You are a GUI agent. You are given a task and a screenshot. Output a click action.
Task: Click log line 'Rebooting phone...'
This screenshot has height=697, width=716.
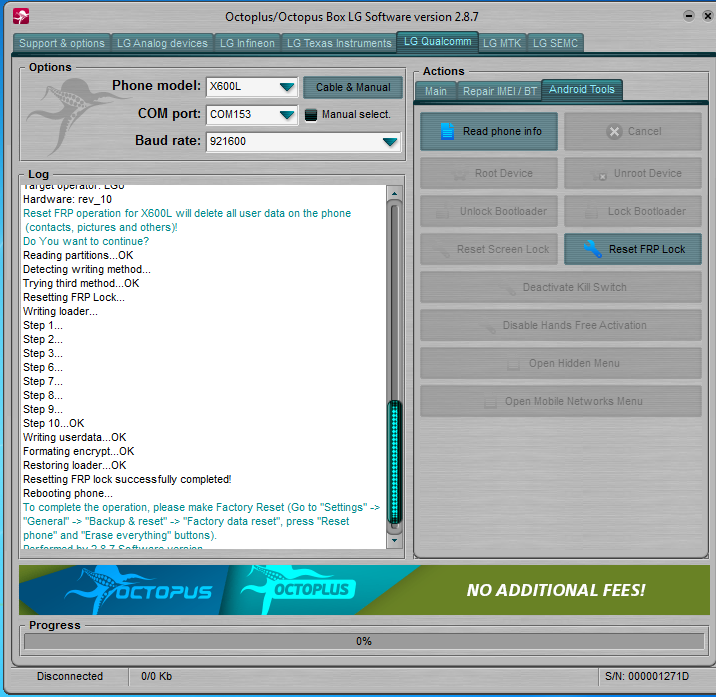[68, 494]
